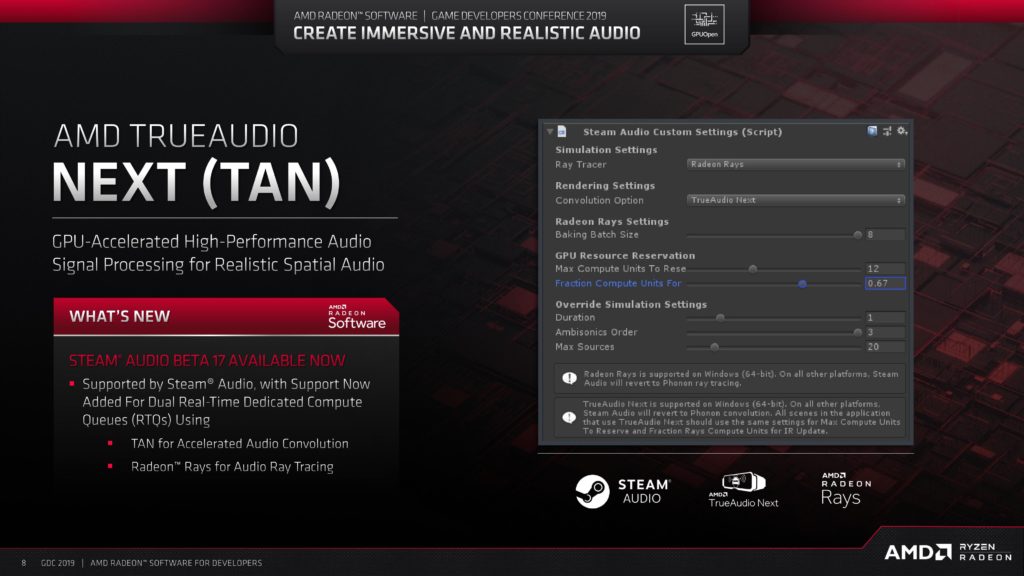The image size is (1024, 576).
Task: Click the "Radeon Rays for Audio Ray Tracing" bullet
Action: point(232,467)
